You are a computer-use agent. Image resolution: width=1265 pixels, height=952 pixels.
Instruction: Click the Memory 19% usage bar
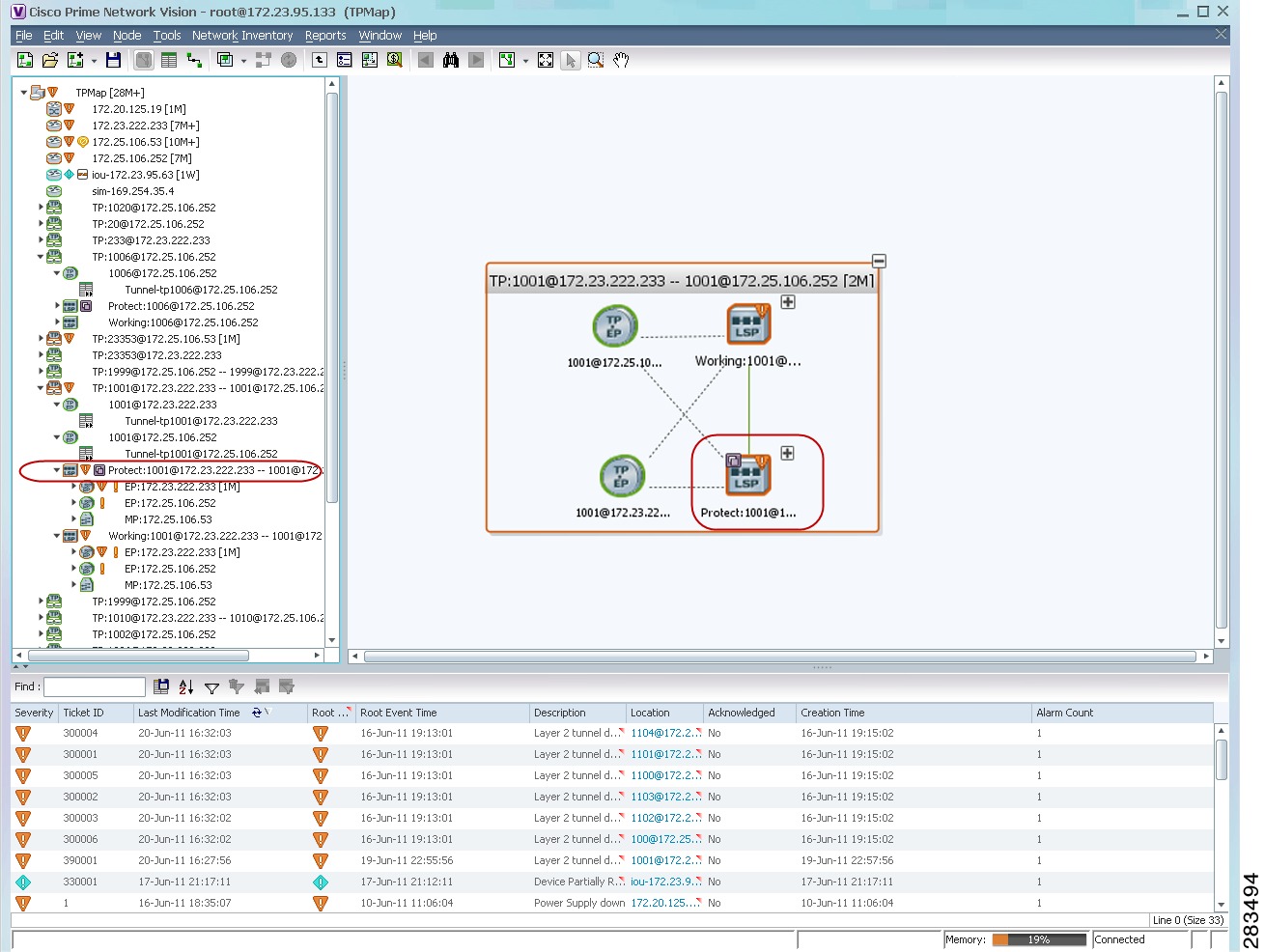point(1039,939)
